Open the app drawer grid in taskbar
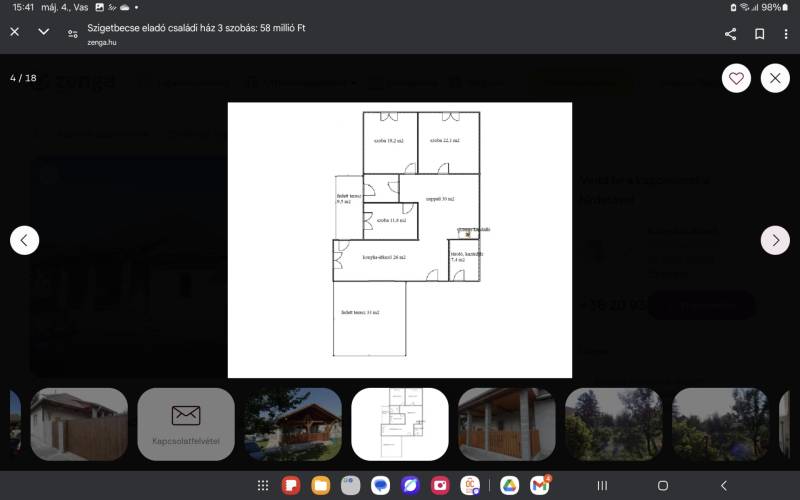 [263, 486]
